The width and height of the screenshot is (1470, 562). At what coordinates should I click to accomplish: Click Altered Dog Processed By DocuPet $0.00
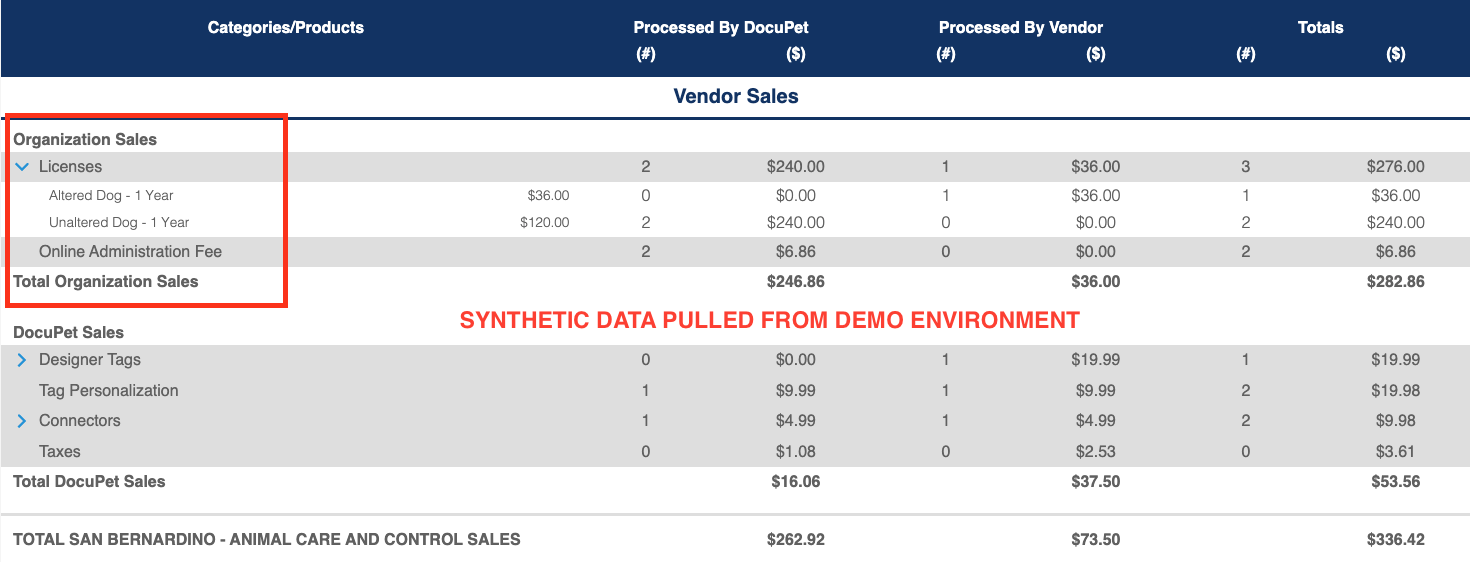(796, 196)
